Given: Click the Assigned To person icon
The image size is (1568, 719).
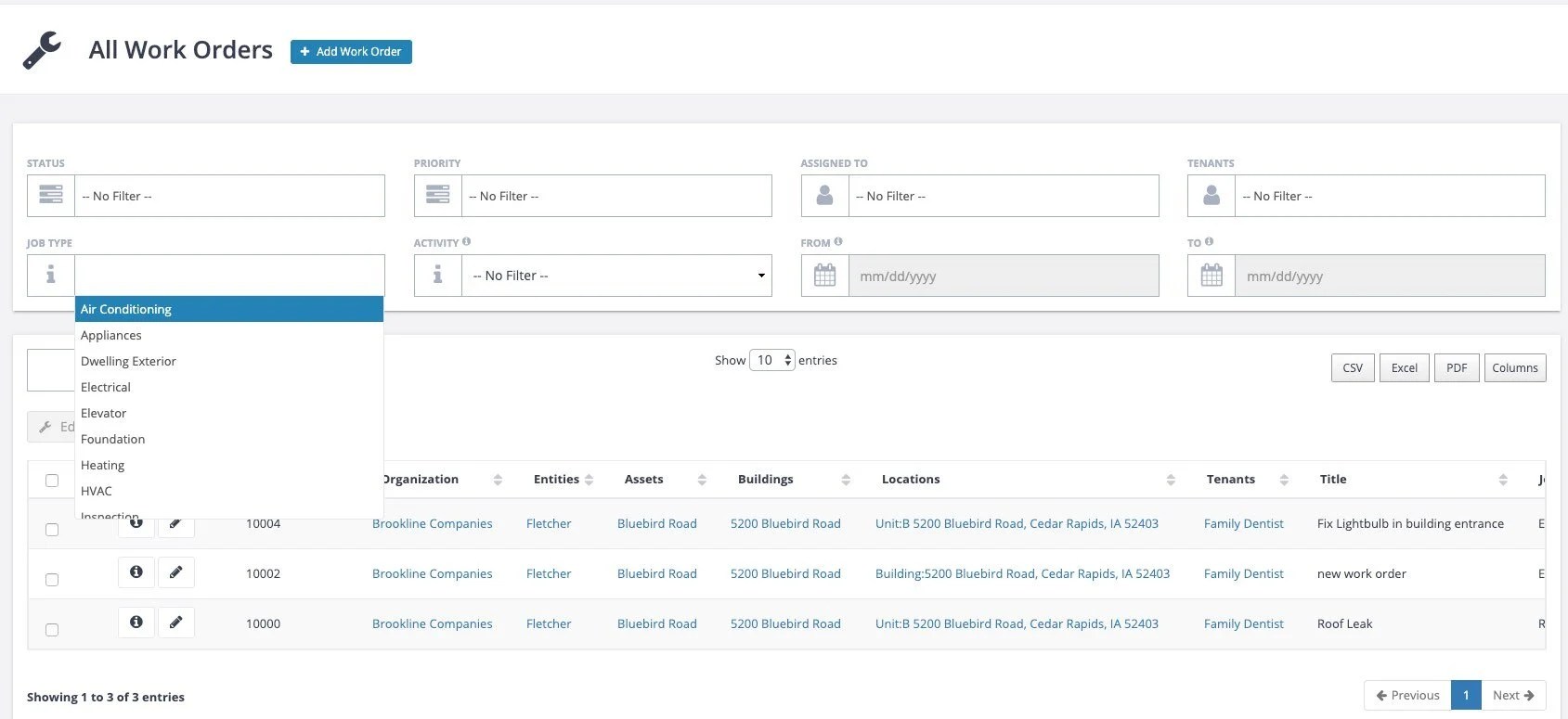Looking at the screenshot, I should point(824,196).
